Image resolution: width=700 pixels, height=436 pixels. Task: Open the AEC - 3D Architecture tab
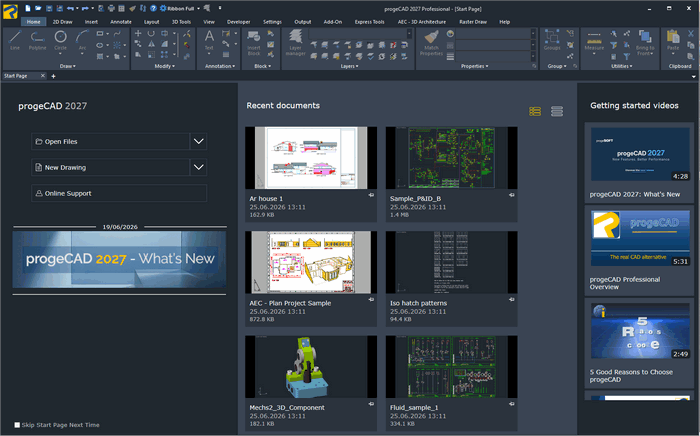click(x=421, y=22)
